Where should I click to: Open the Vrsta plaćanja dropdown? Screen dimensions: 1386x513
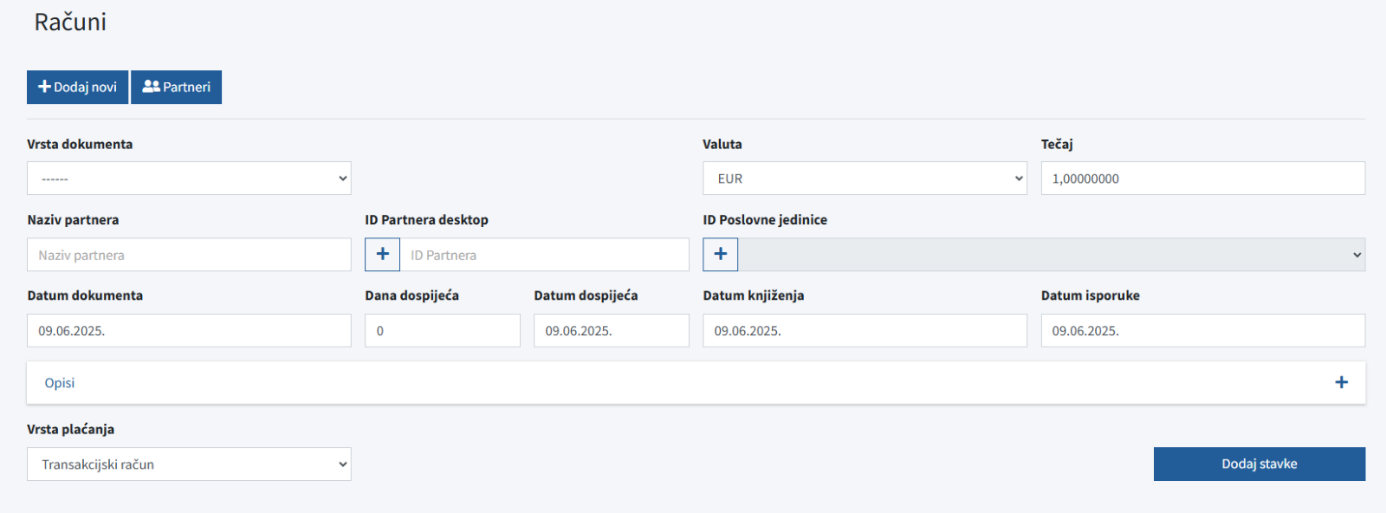tap(189, 464)
